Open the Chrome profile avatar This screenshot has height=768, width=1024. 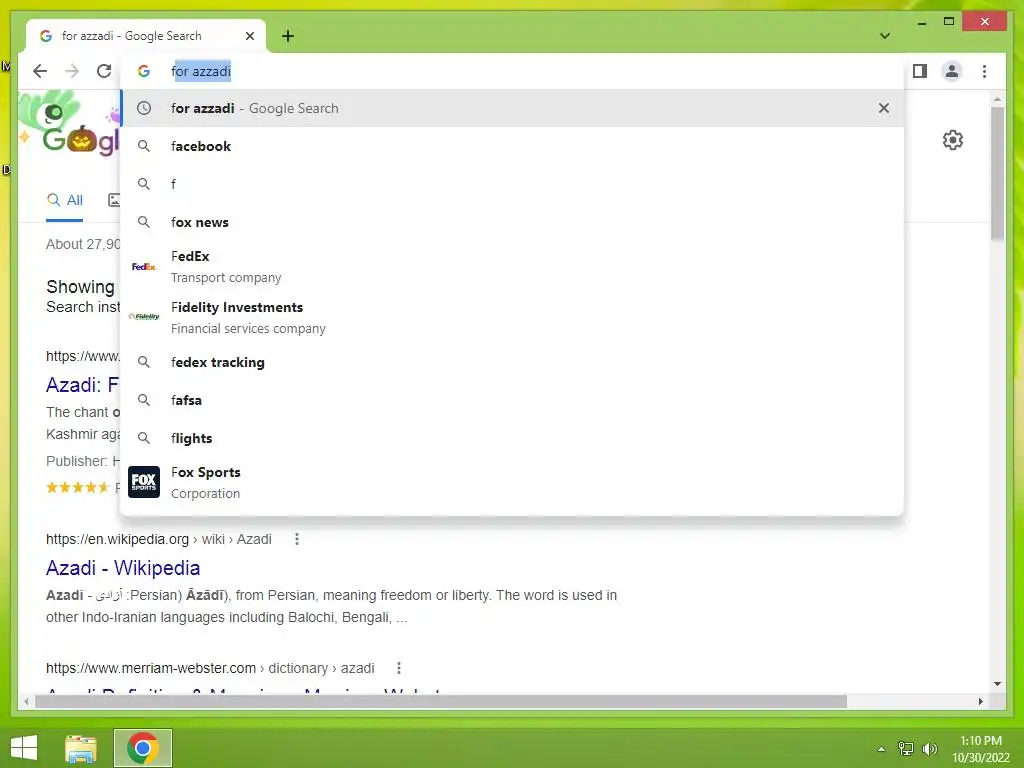[x=952, y=71]
